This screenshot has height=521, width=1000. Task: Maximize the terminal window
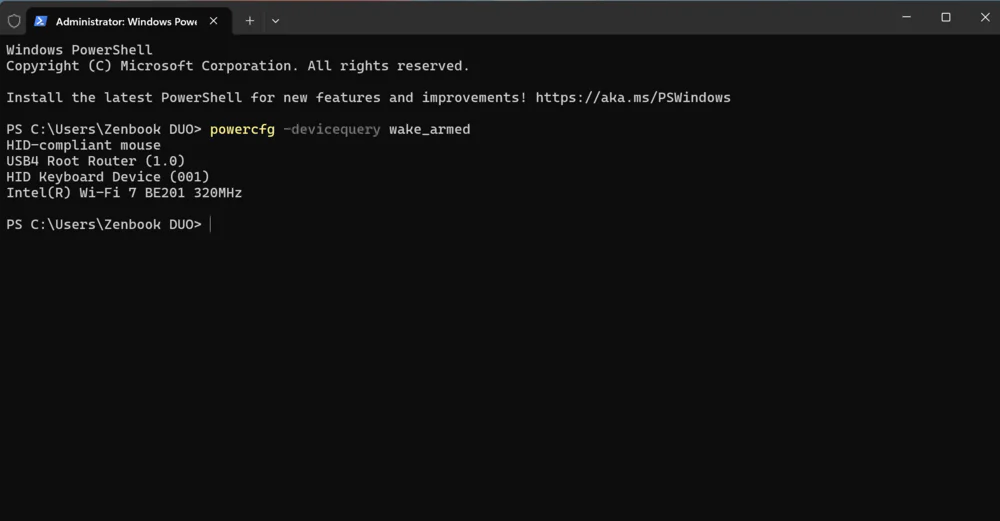946,17
